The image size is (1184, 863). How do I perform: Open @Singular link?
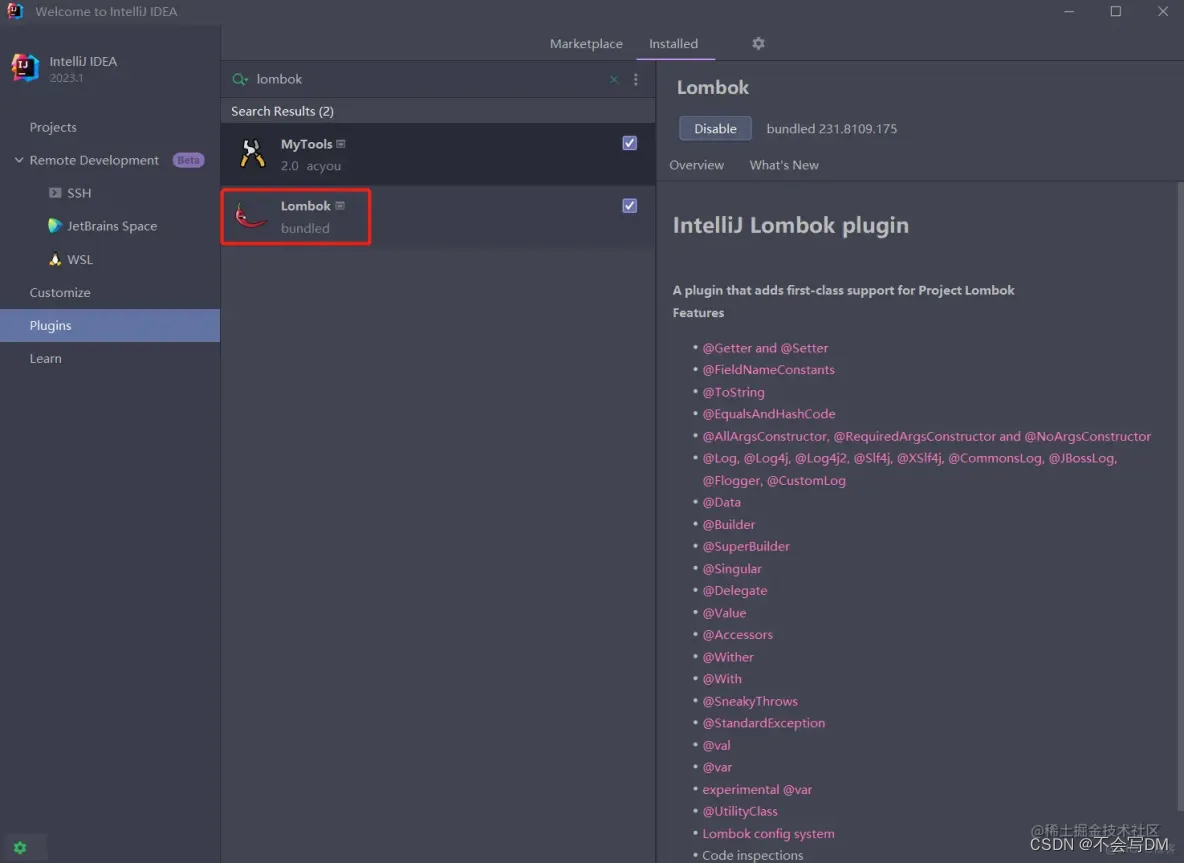click(x=732, y=569)
